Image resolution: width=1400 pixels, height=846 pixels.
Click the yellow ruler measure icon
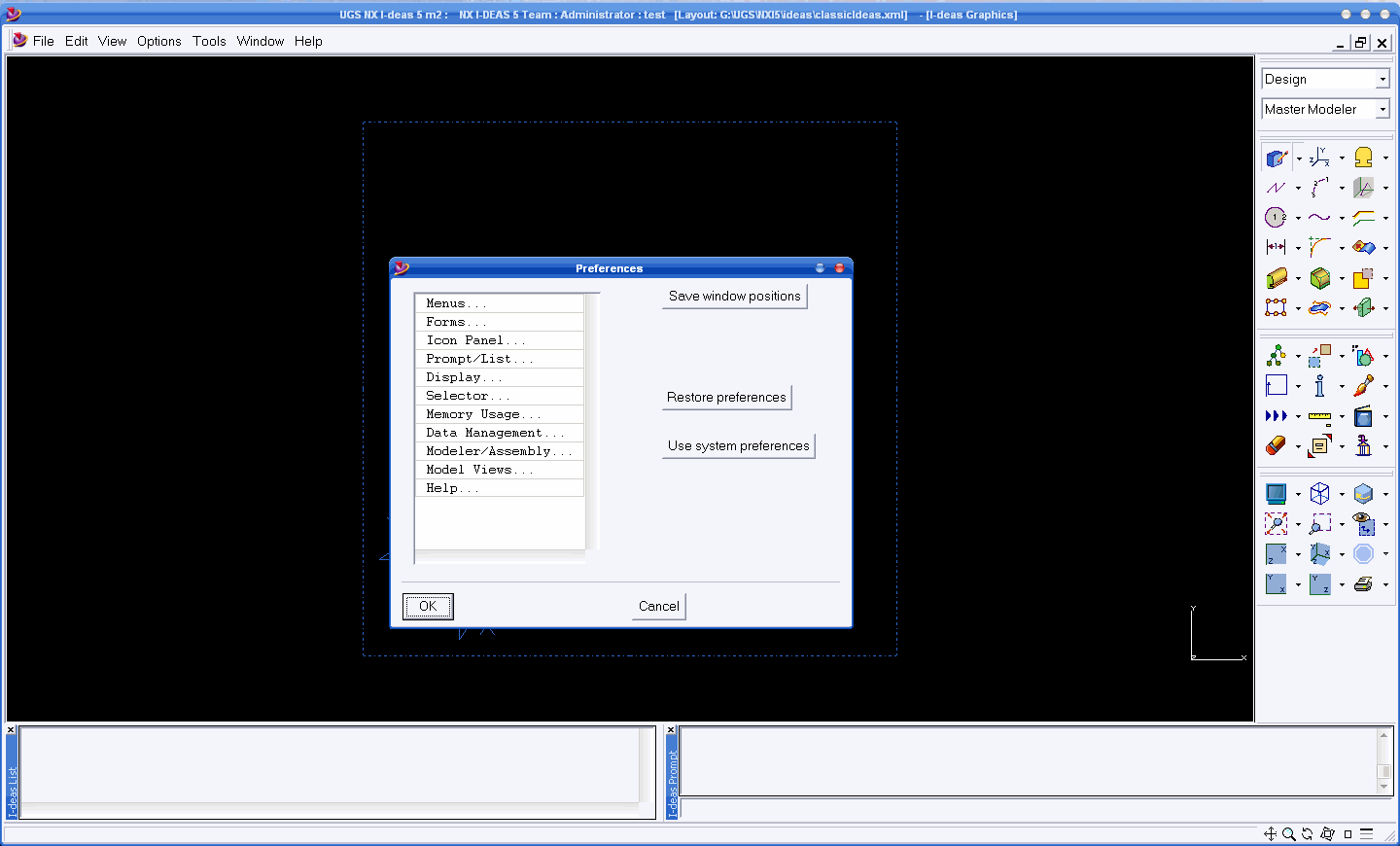pyautogui.click(x=1319, y=416)
